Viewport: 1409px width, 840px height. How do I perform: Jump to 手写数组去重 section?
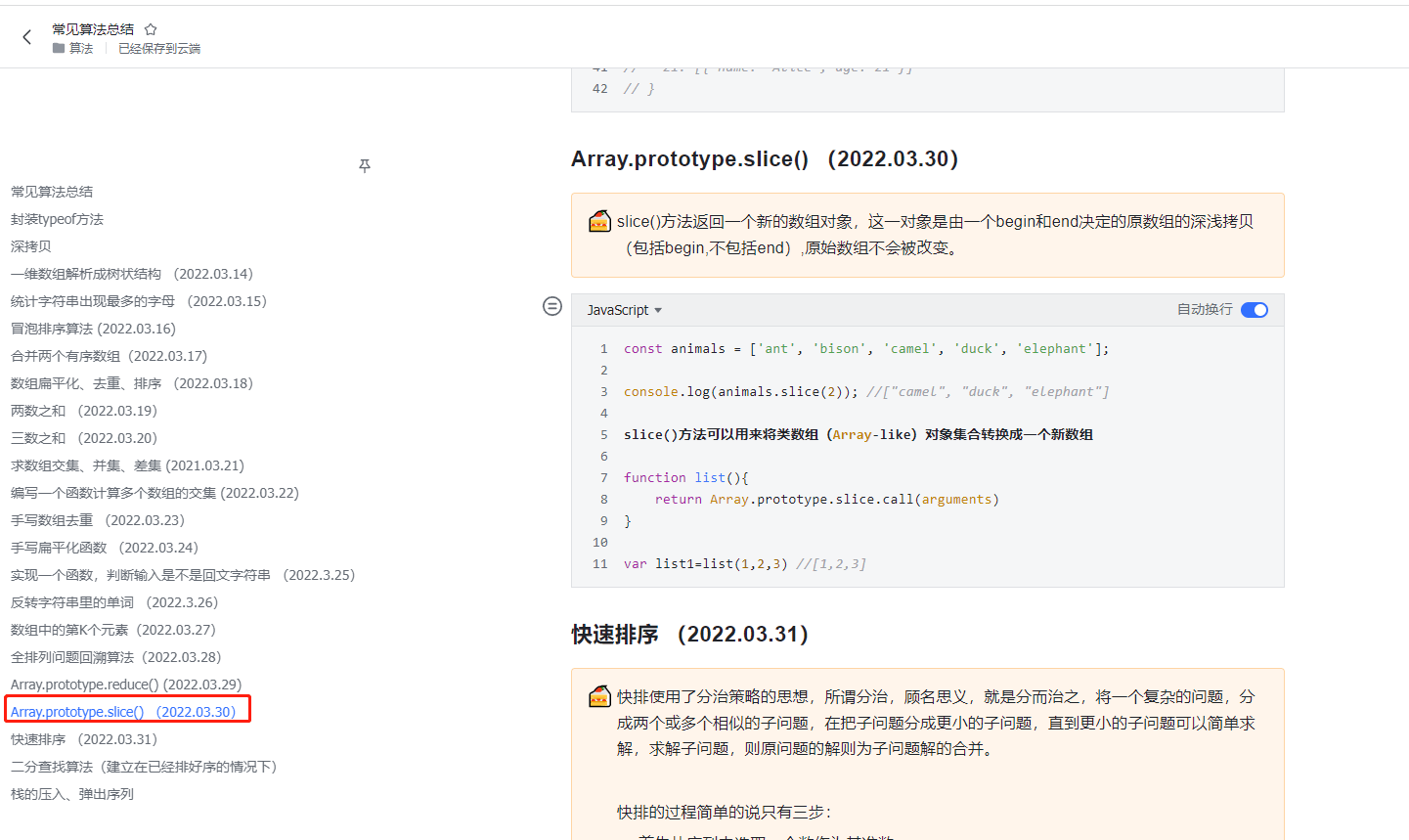98,520
